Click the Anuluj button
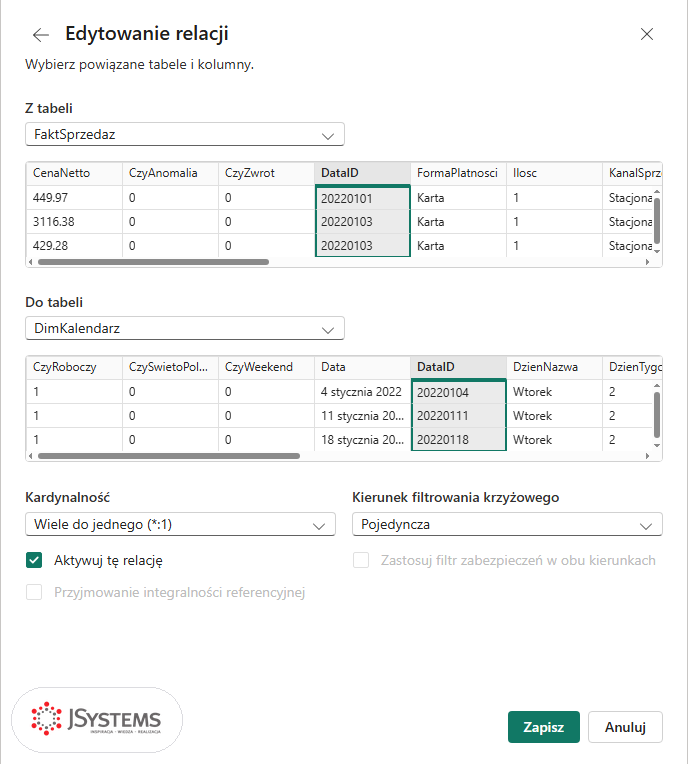Image resolution: width=688 pixels, height=764 pixels. pyautogui.click(x=625, y=727)
